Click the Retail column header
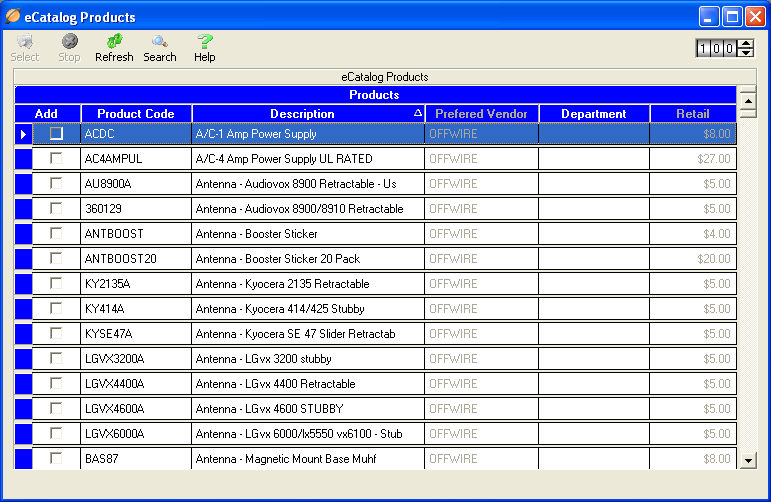The image size is (771, 502). [x=693, y=114]
